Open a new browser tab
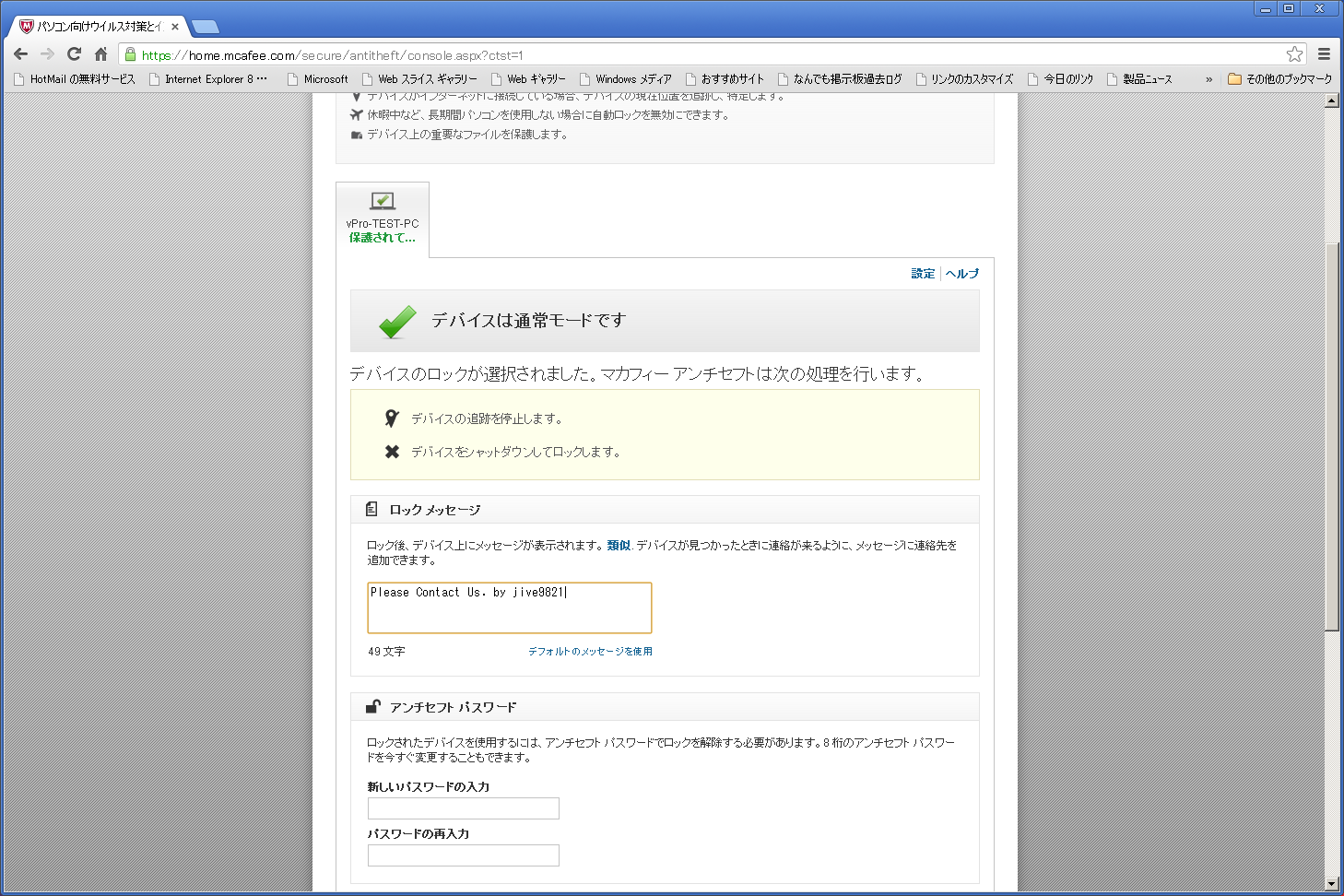The height and width of the screenshot is (896, 1344). coord(205,27)
